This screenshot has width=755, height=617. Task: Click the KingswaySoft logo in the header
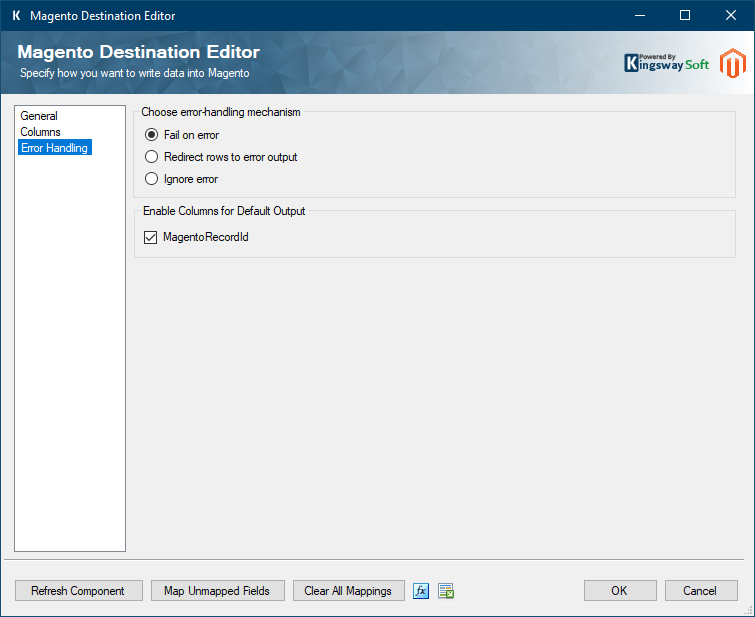point(666,63)
